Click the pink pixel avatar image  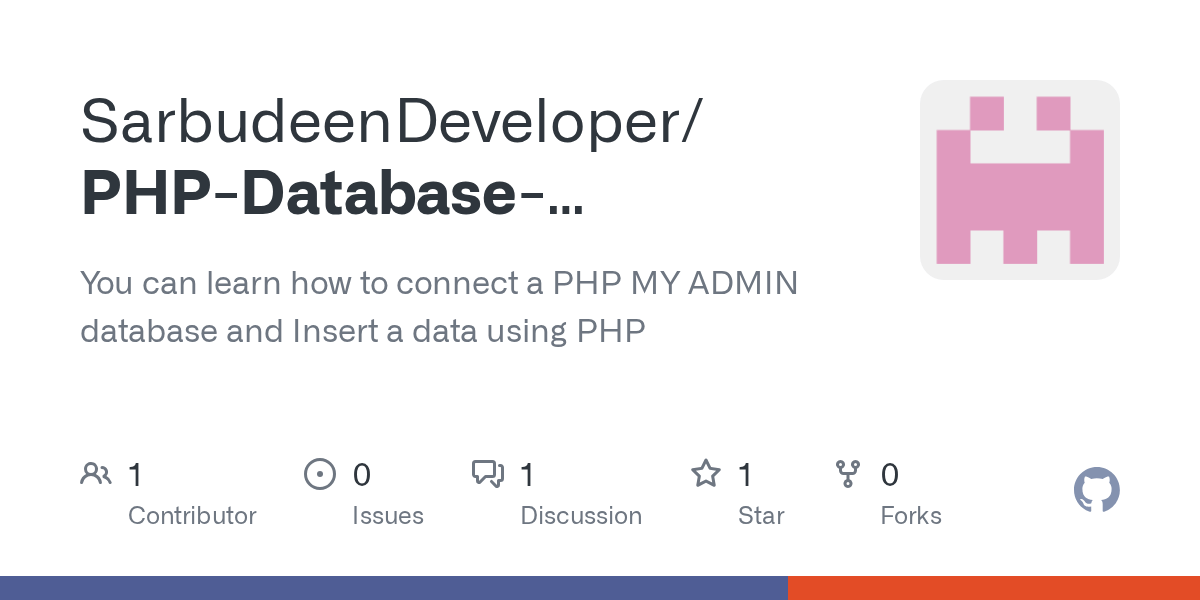(x=1019, y=180)
